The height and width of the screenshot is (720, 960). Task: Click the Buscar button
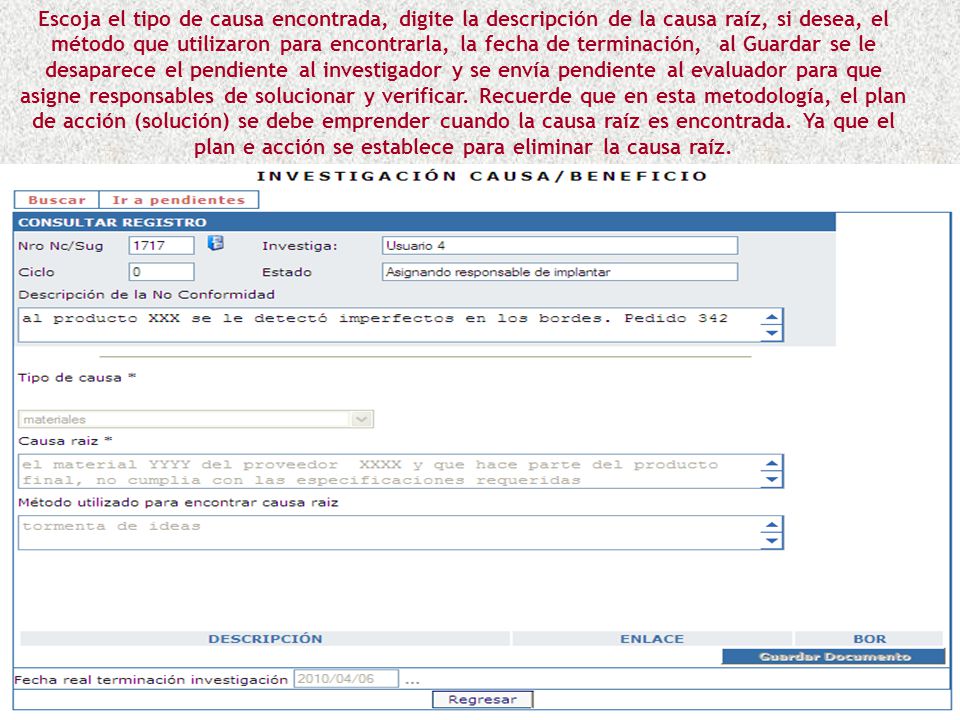pyautogui.click(x=56, y=200)
